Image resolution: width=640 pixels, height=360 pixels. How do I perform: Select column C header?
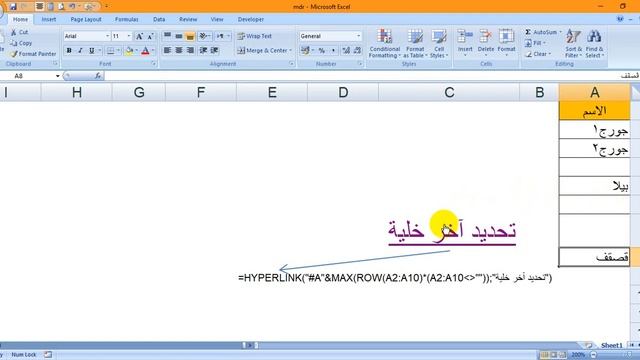449,93
